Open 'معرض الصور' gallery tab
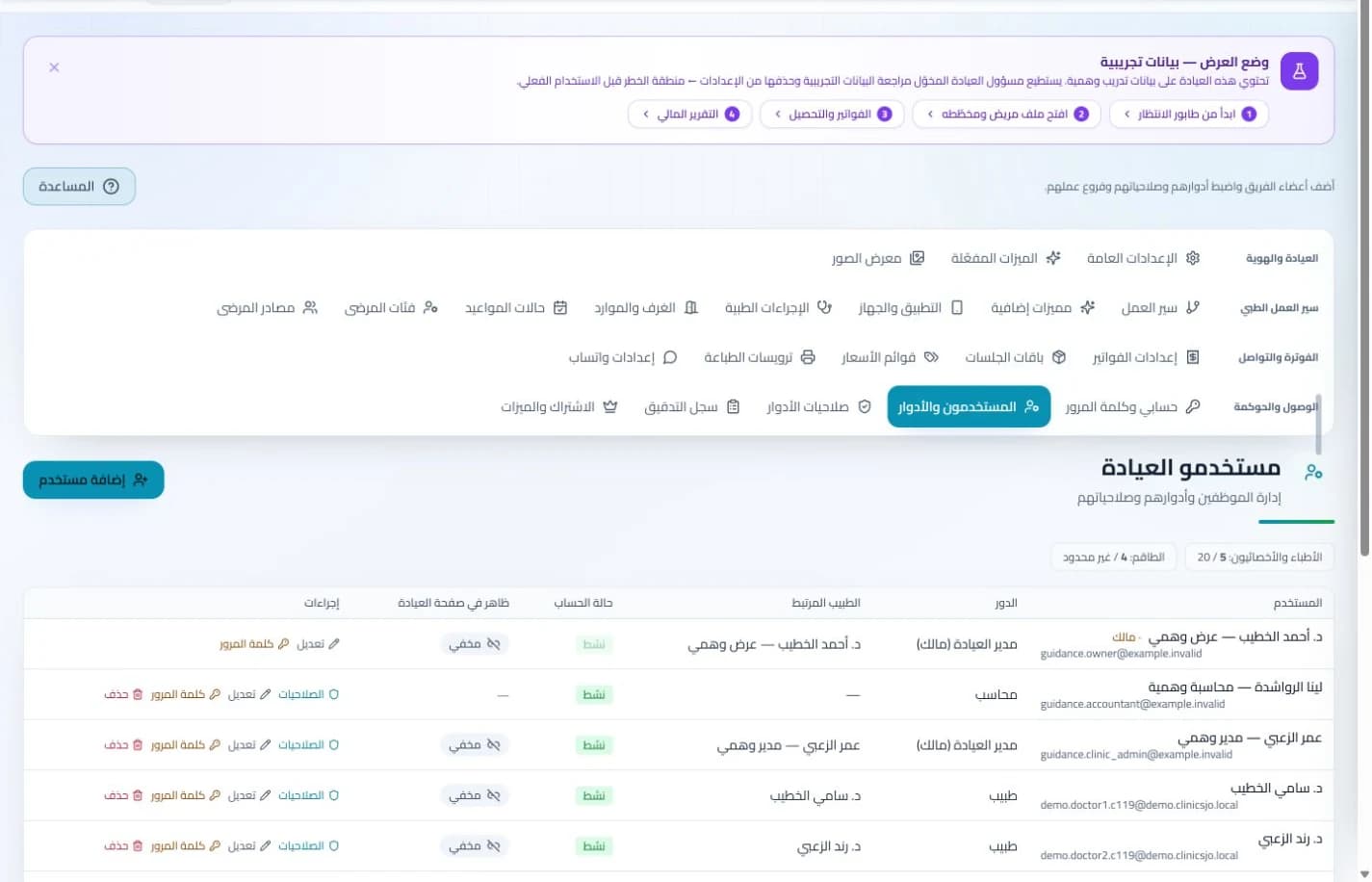Screen dimensions: 1372x882 point(878,258)
